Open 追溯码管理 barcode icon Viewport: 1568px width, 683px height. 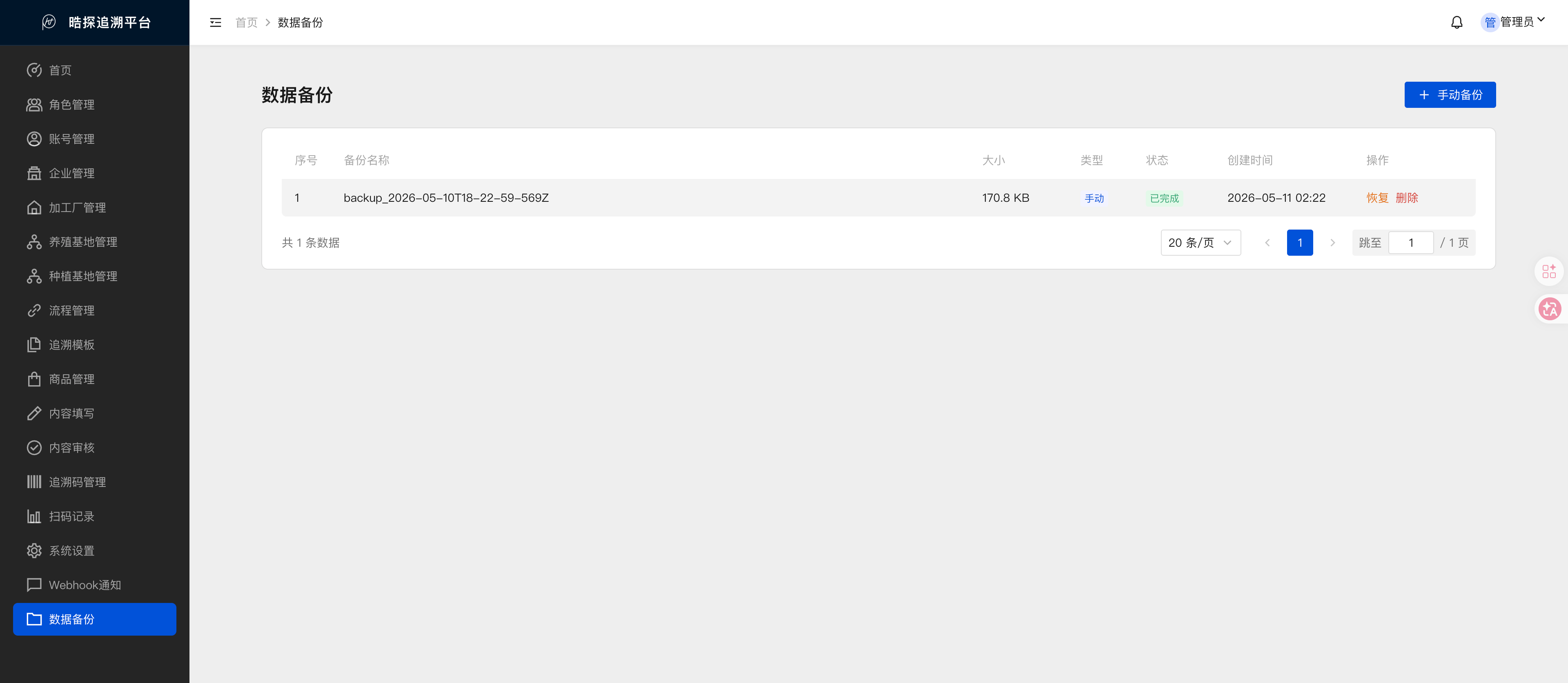click(34, 482)
